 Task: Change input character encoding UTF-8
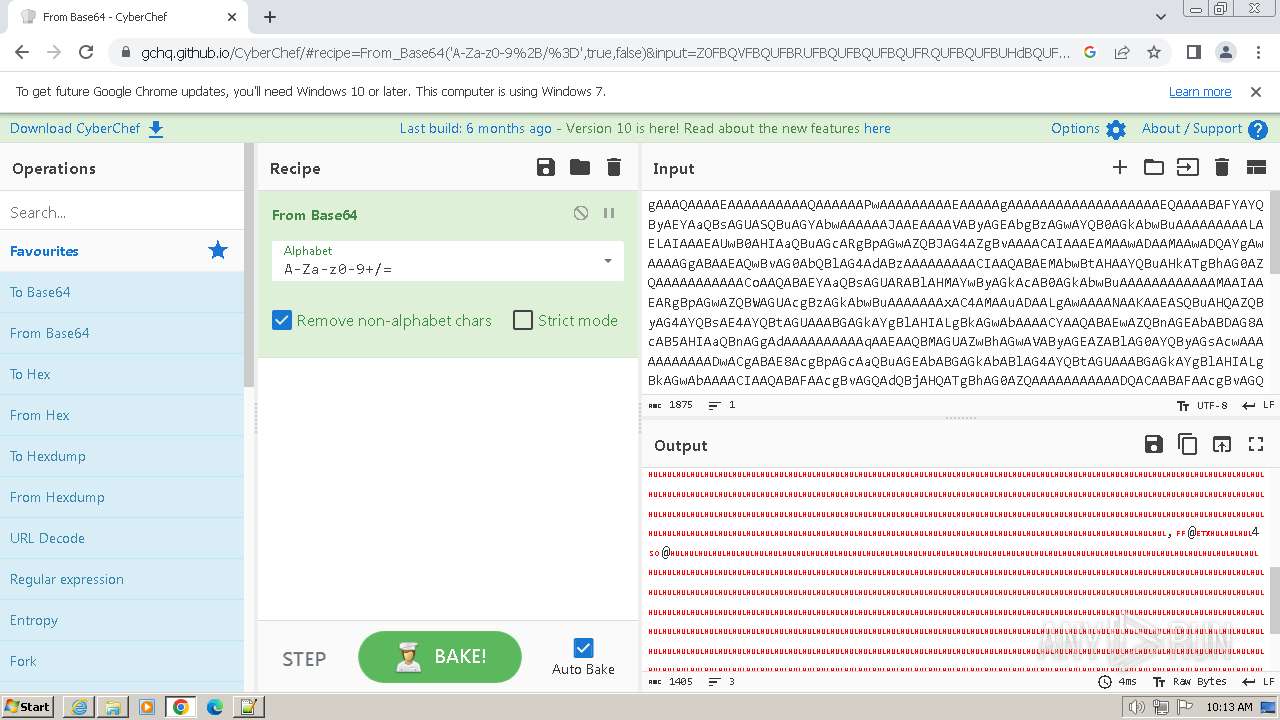pyautogui.click(x=1201, y=405)
